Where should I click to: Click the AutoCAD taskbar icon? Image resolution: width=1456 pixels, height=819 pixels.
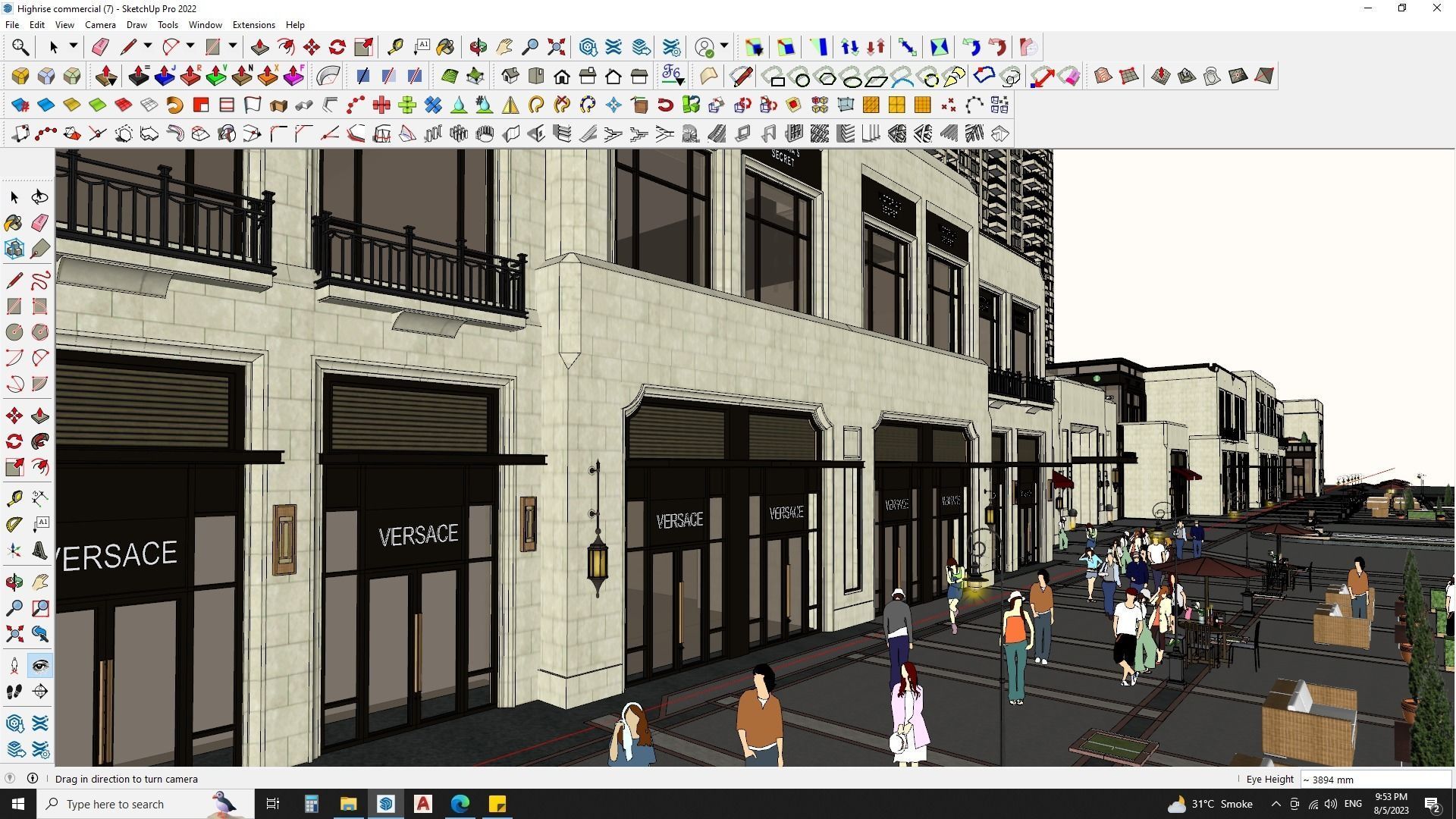(x=423, y=804)
